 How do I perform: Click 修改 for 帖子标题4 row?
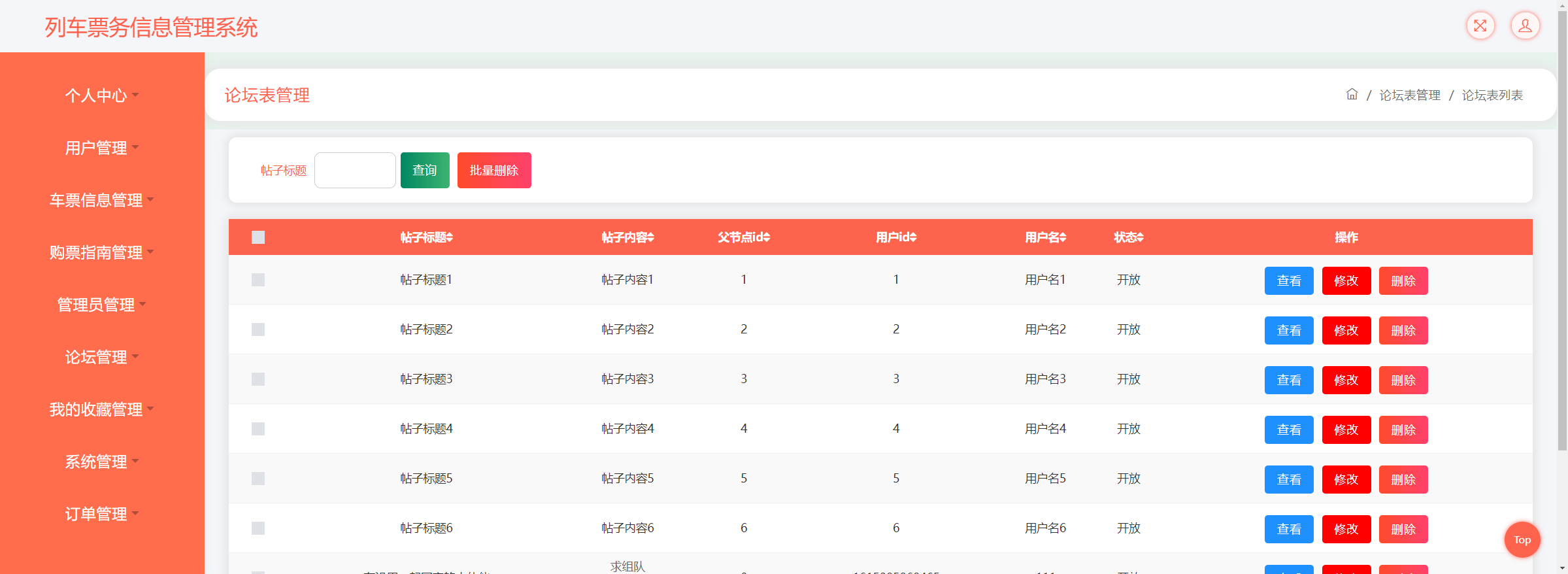(x=1346, y=430)
